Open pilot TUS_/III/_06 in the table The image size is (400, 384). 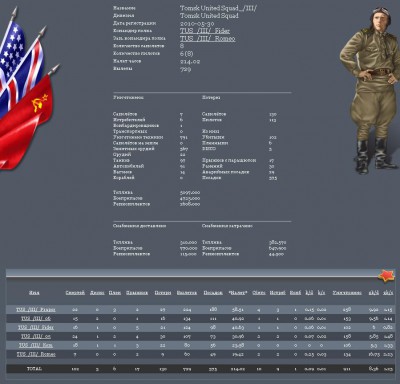point(36,319)
